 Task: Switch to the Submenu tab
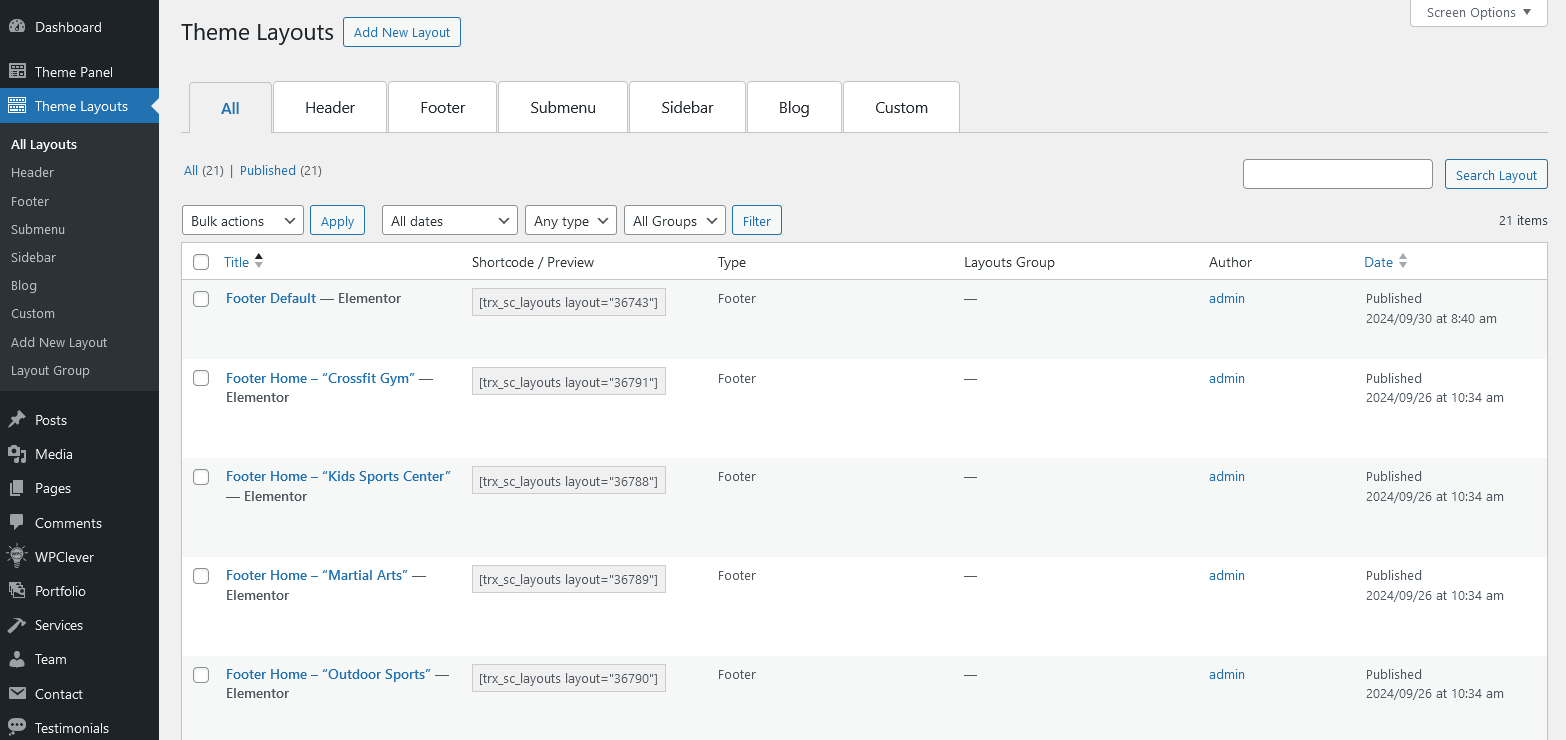(x=563, y=107)
